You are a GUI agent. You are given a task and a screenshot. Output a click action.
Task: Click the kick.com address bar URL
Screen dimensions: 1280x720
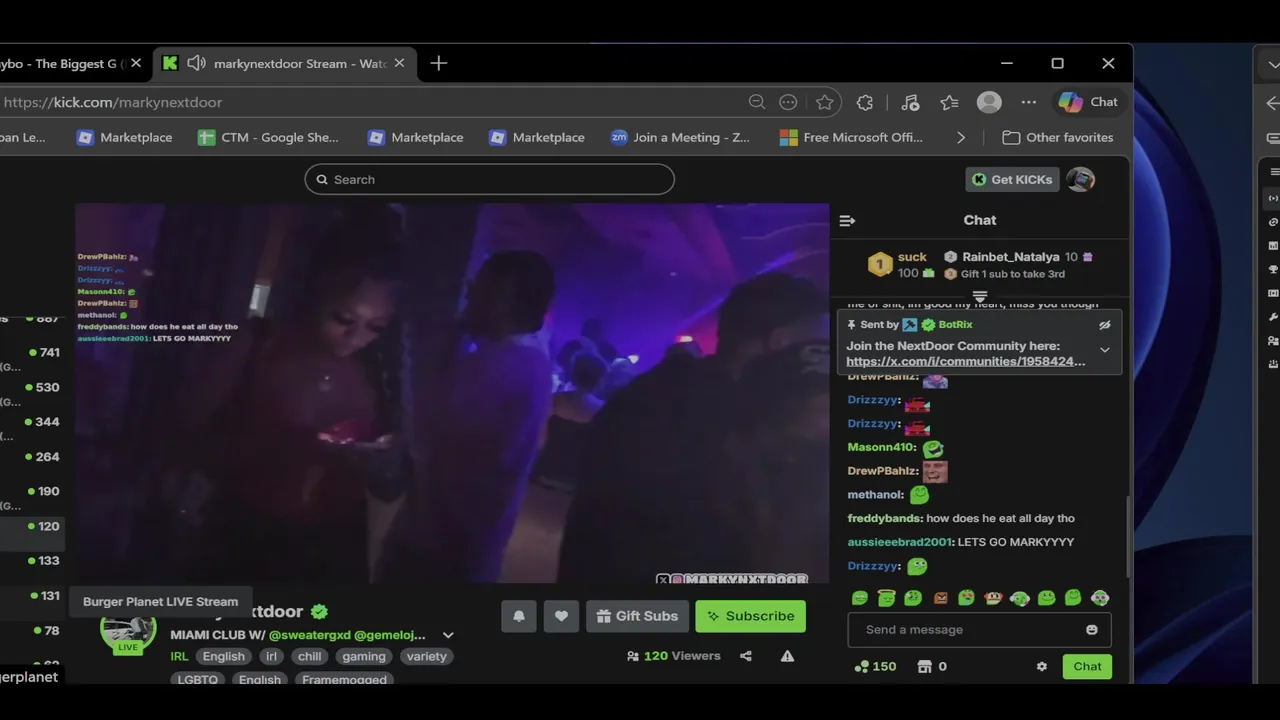click(113, 102)
